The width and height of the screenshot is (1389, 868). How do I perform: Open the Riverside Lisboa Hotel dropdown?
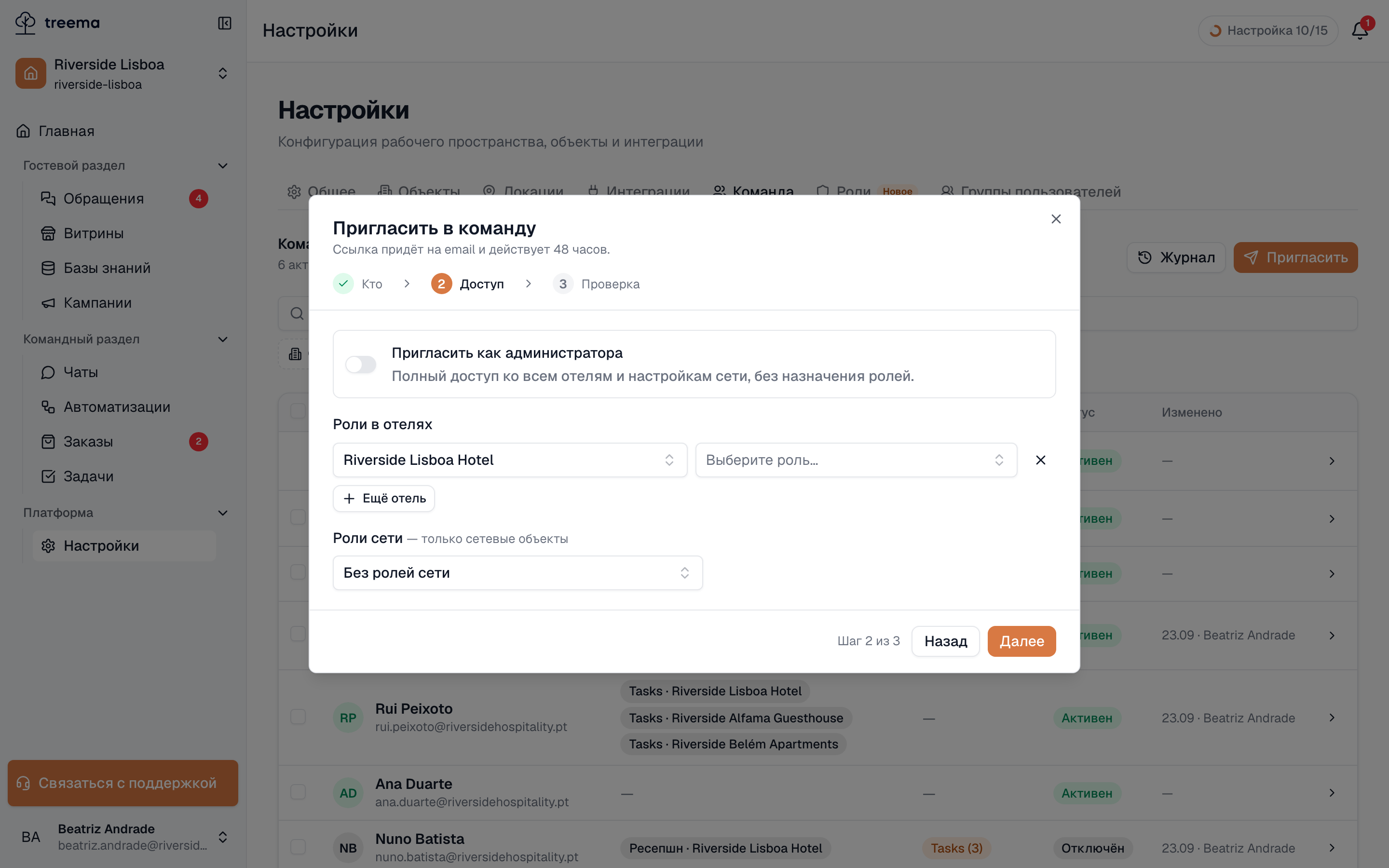[510, 460]
